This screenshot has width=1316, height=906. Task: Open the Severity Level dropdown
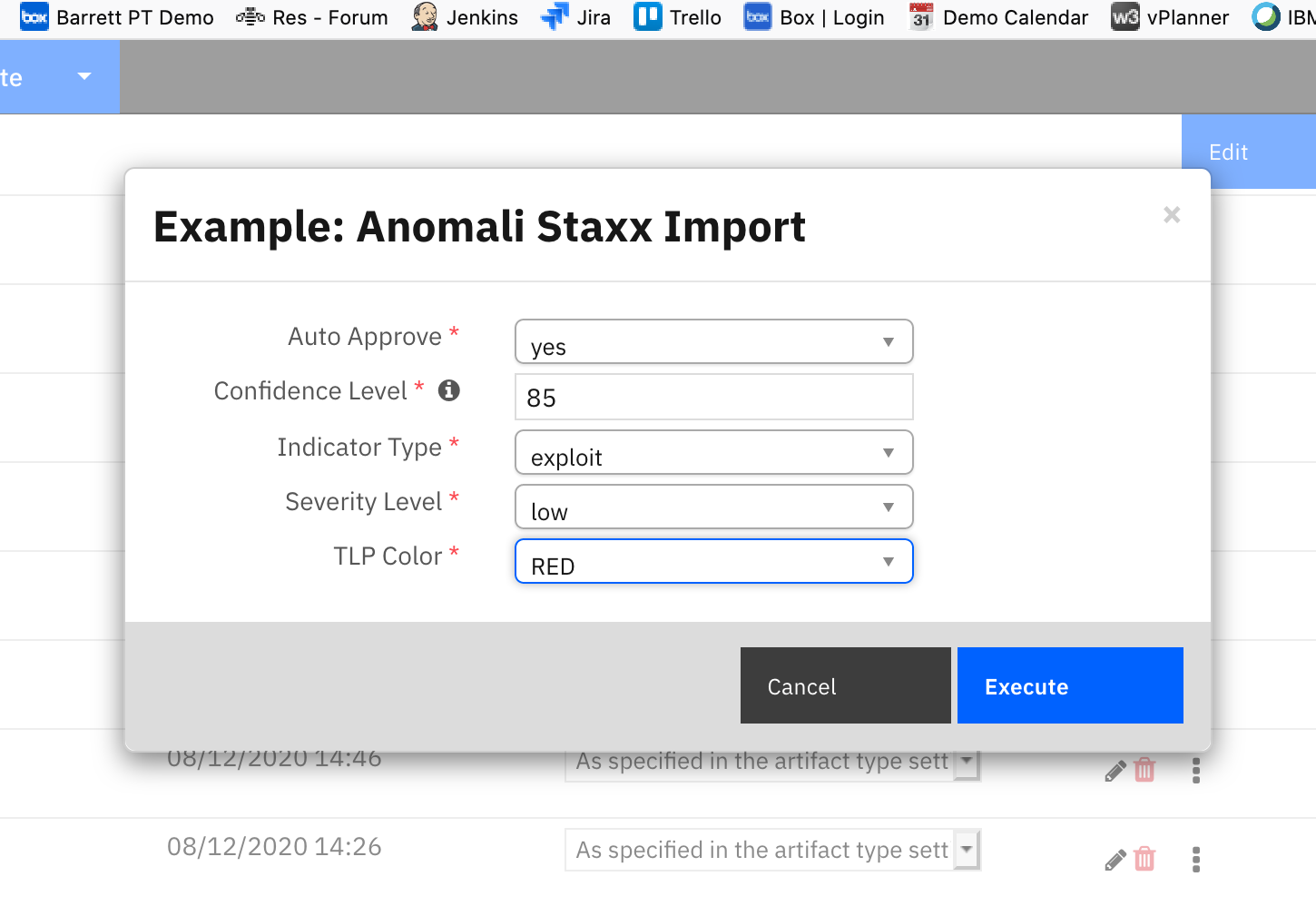tap(713, 507)
